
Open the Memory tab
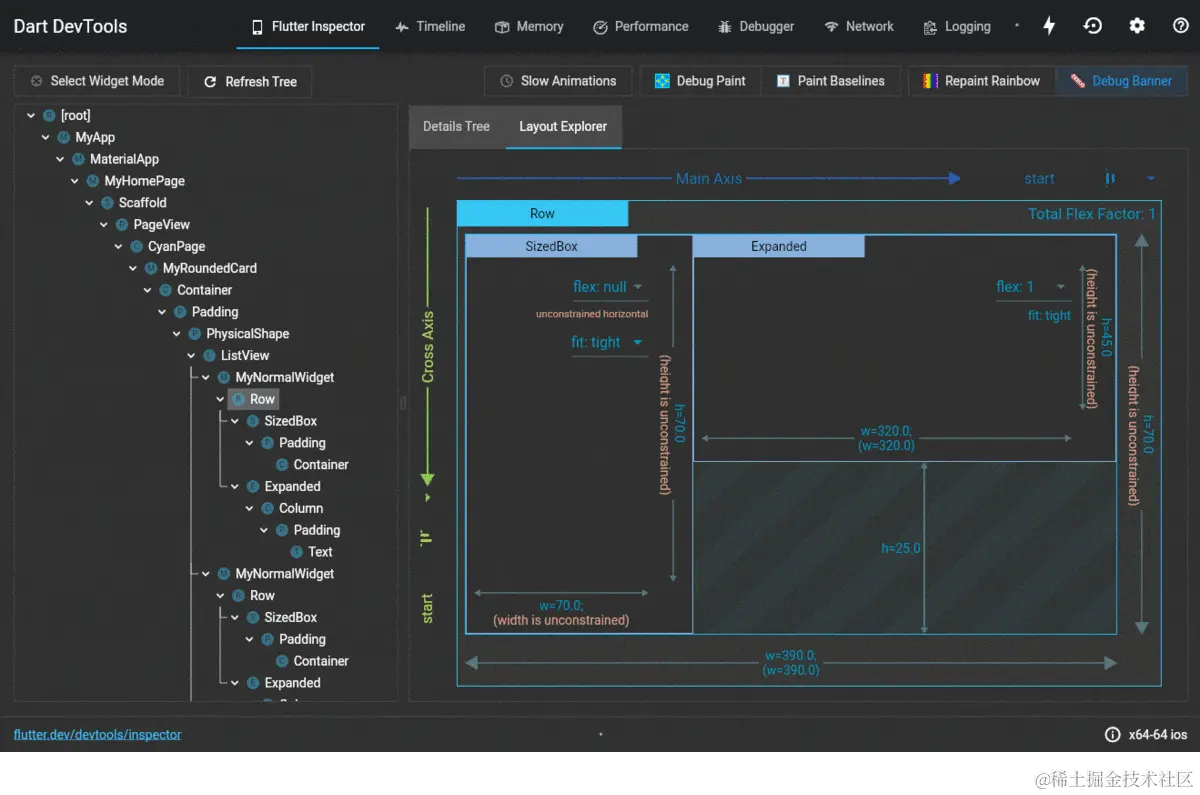[529, 27]
